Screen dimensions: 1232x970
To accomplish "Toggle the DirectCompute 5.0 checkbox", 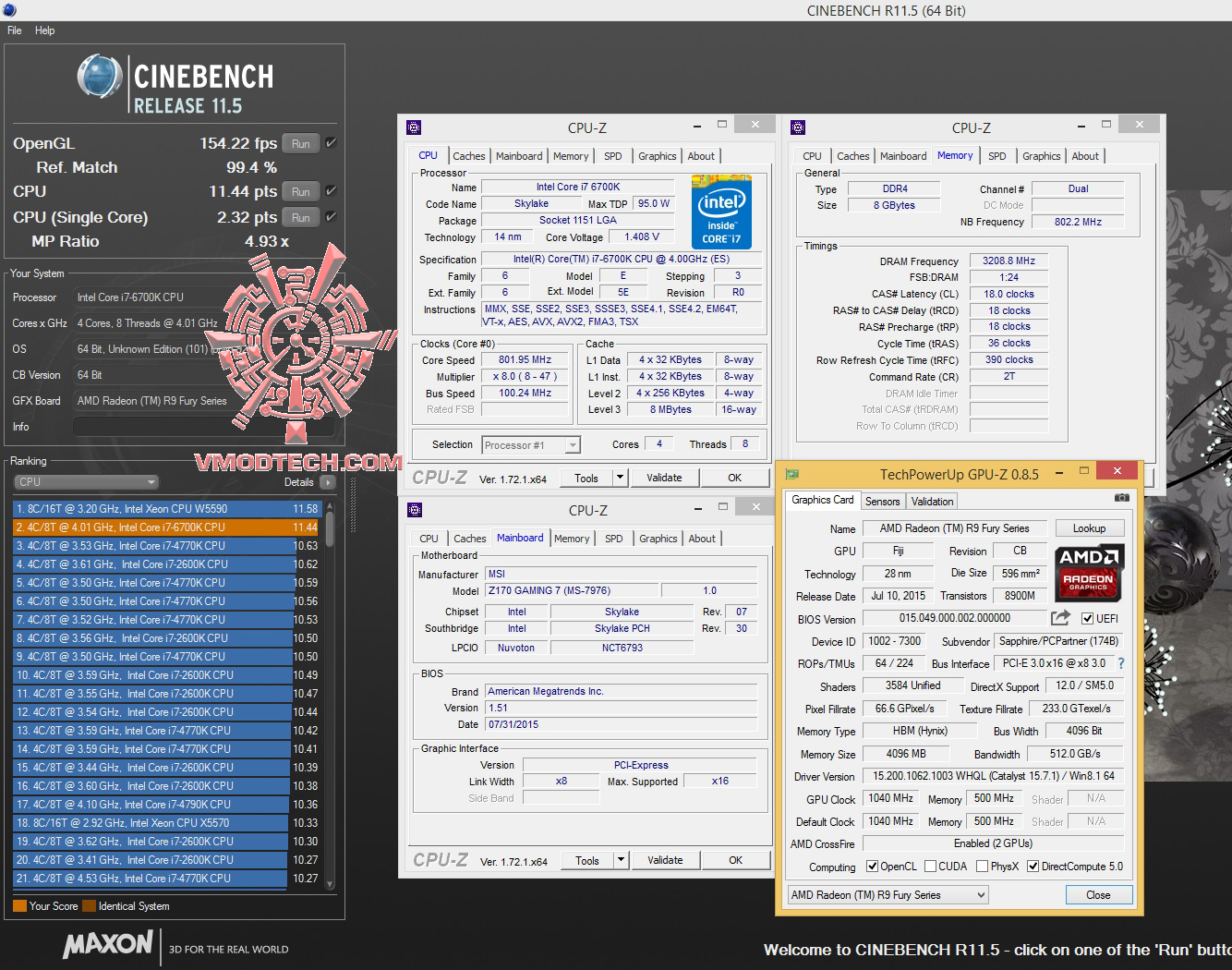I will click(1033, 867).
